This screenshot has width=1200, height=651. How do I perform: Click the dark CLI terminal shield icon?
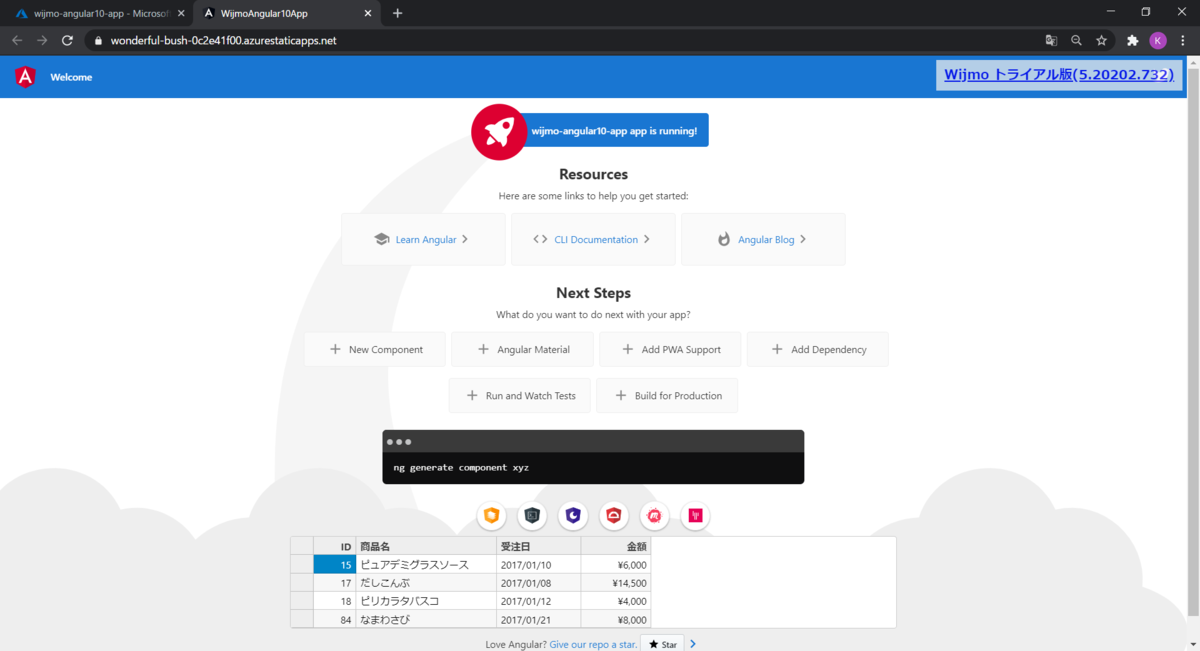pyautogui.click(x=532, y=516)
